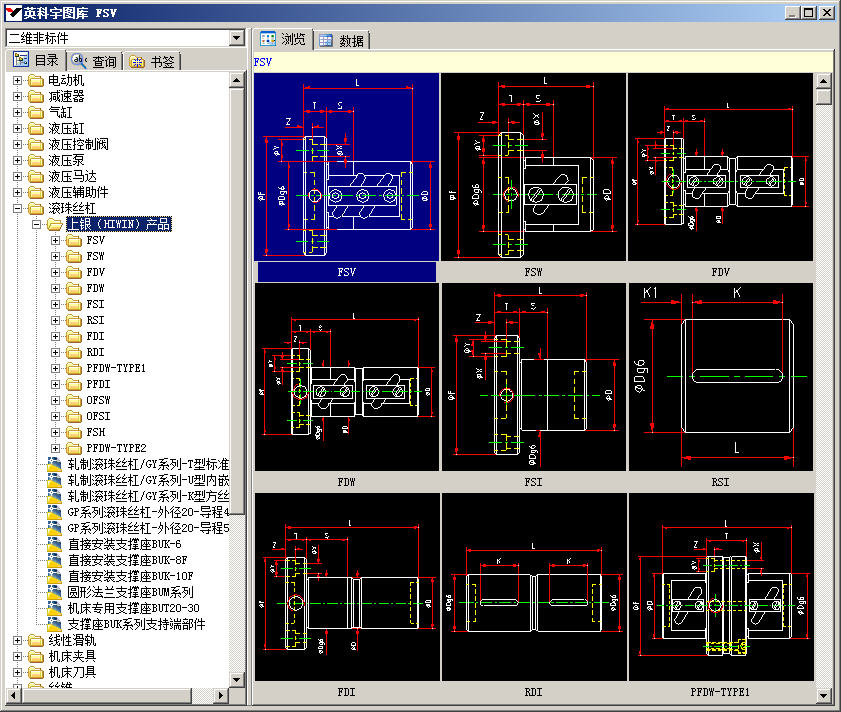Click the 液压泵 folder icon
The width and height of the screenshot is (841, 712).
[x=36, y=160]
